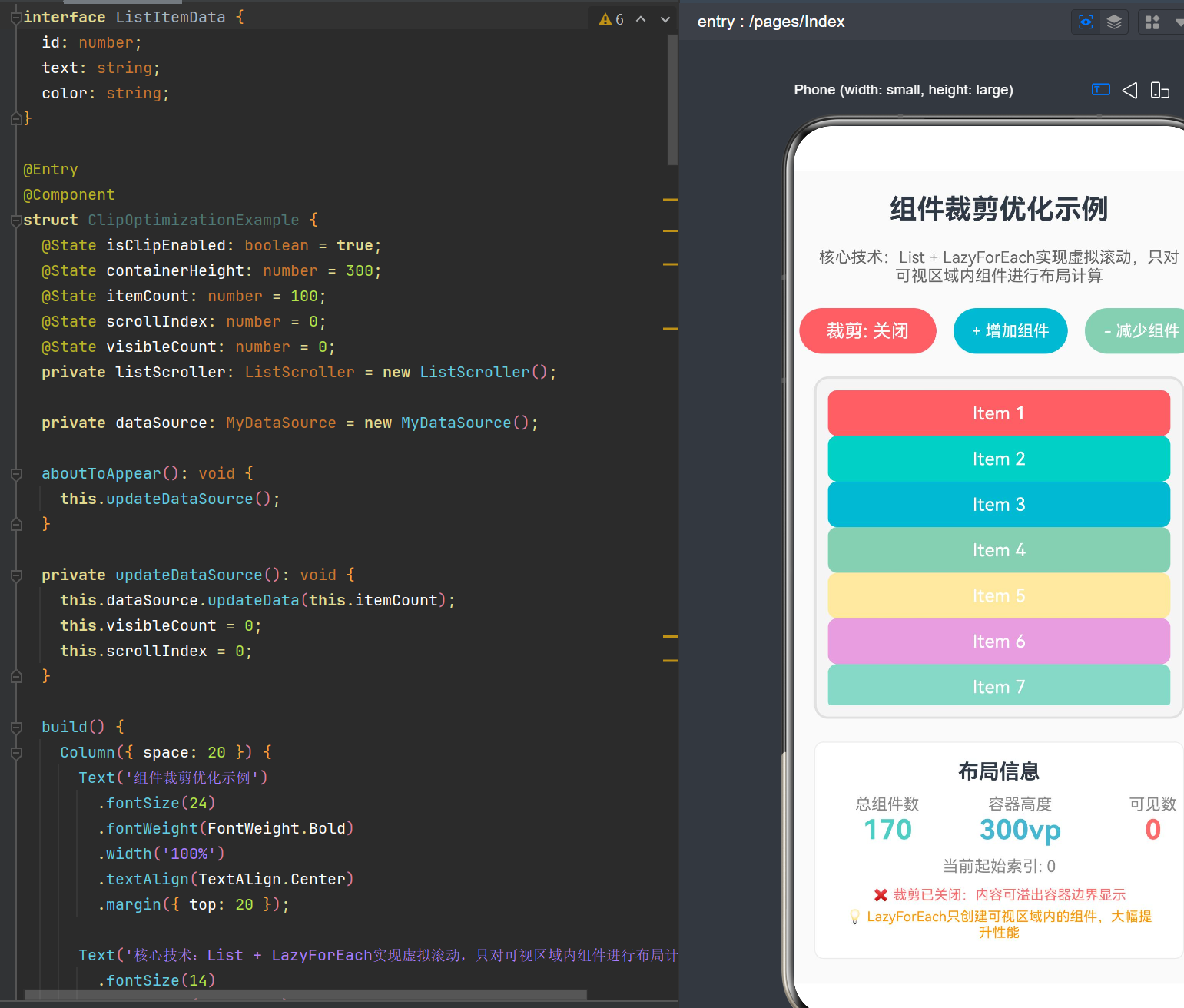
Task: Click the fontSize(24) line
Action: [156, 803]
